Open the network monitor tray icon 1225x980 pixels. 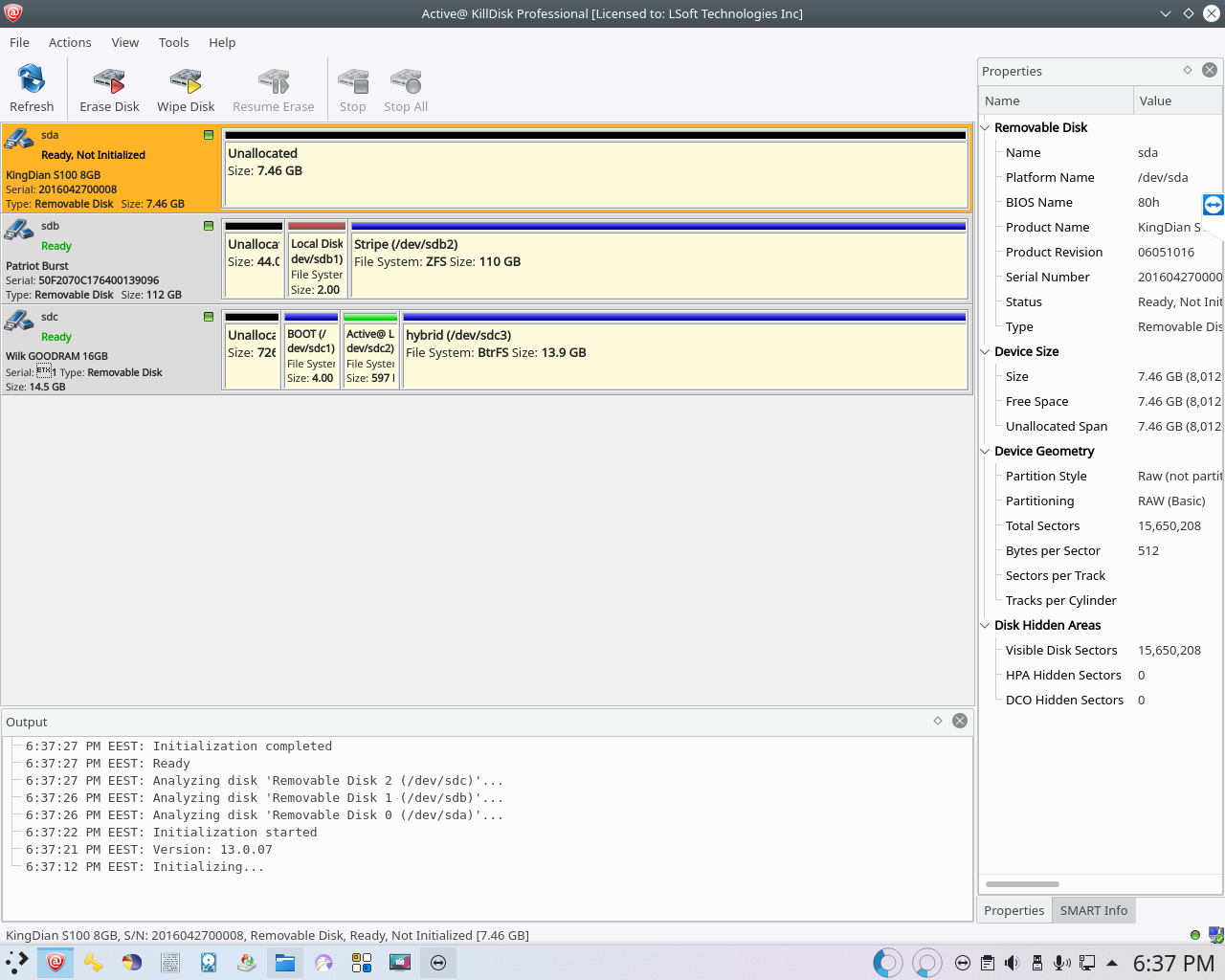point(1087,963)
